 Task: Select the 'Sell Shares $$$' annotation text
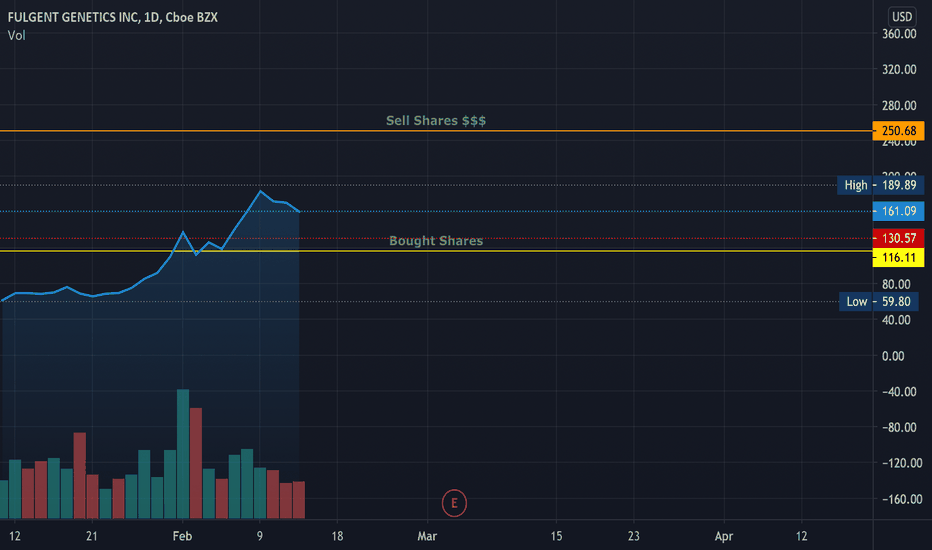pyautogui.click(x=436, y=121)
